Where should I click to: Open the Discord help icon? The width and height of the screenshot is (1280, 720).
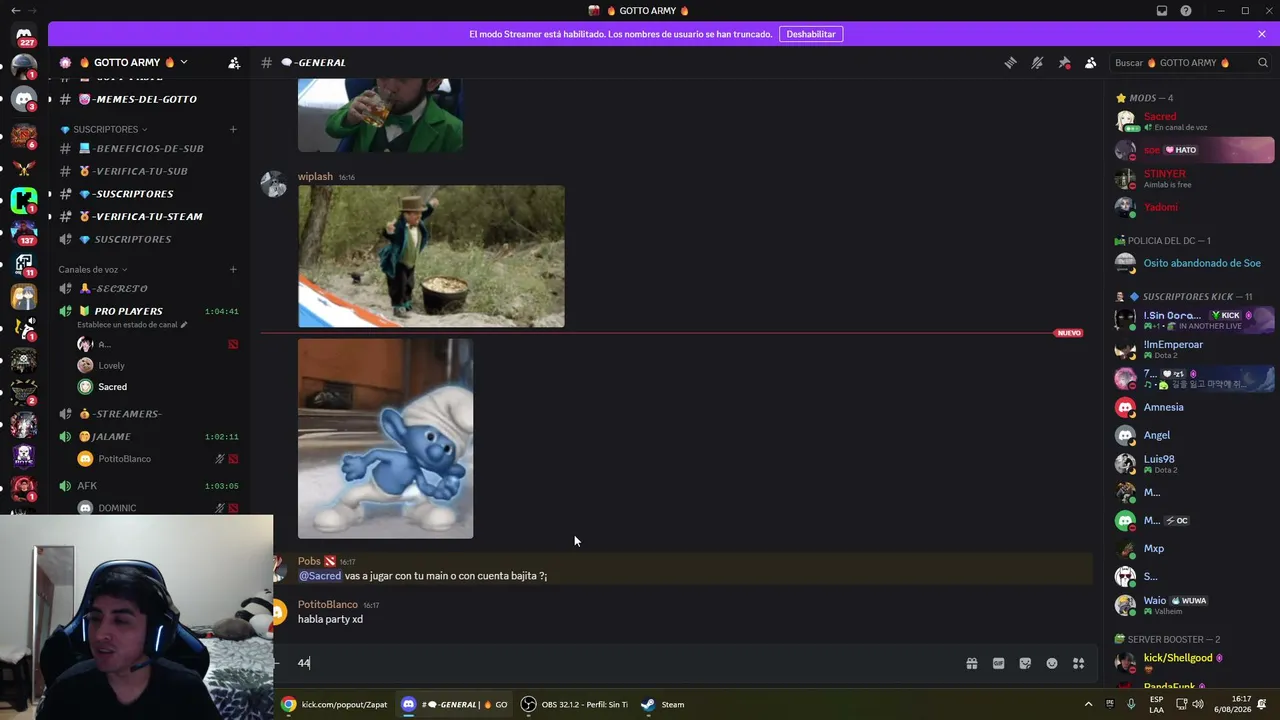[x=1186, y=11]
